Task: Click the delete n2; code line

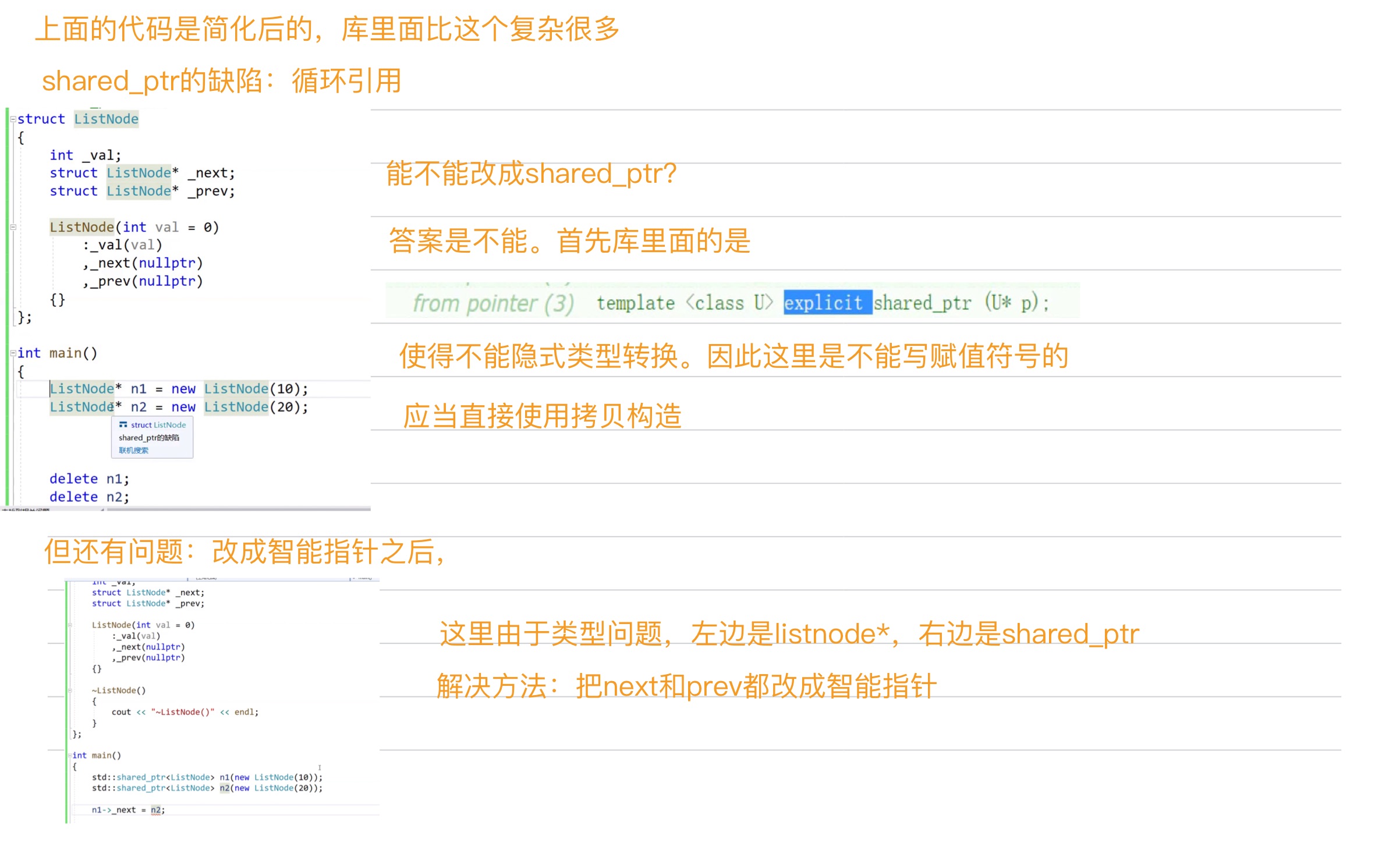Action: click(x=89, y=497)
